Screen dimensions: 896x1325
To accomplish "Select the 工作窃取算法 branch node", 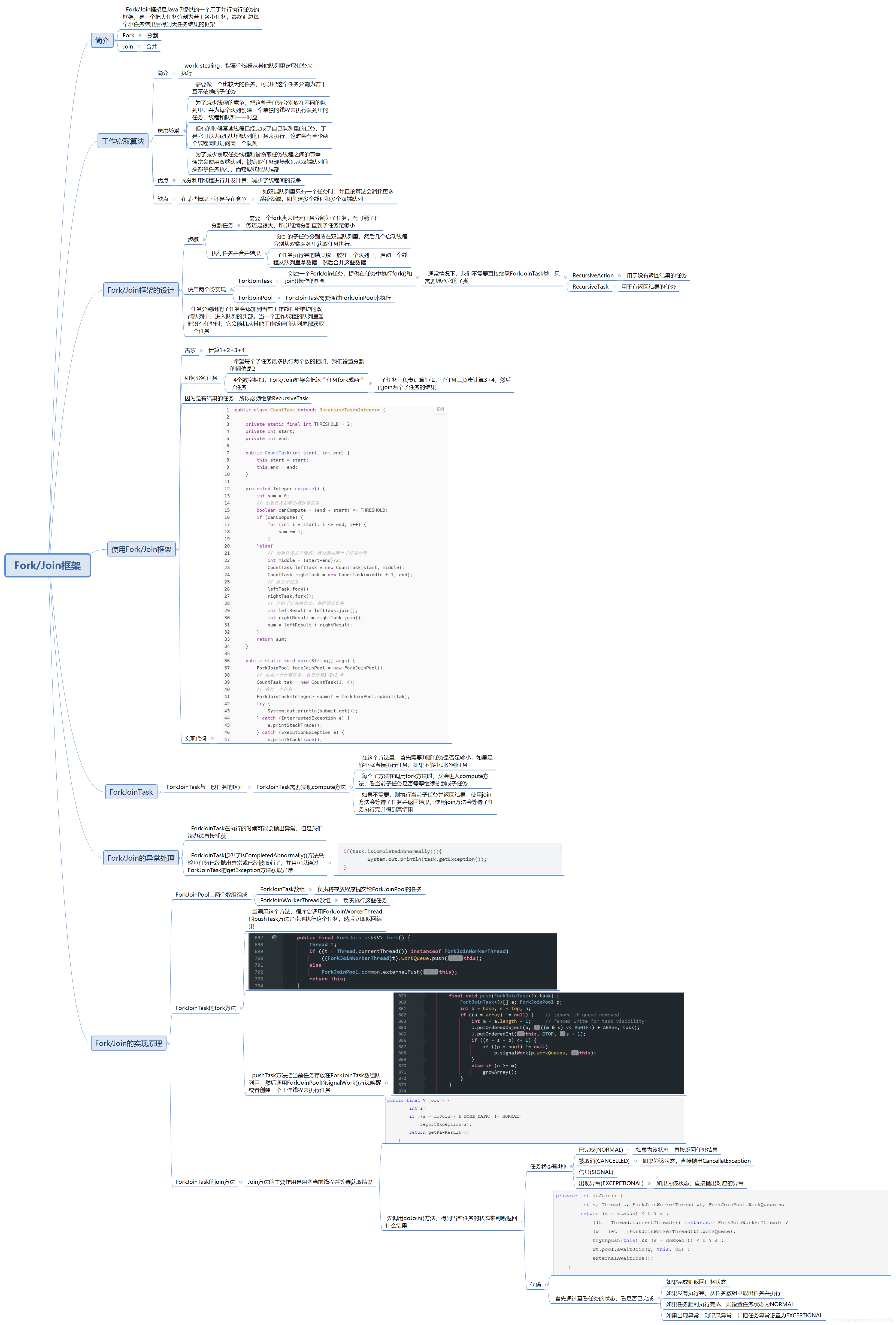I will click(123, 141).
